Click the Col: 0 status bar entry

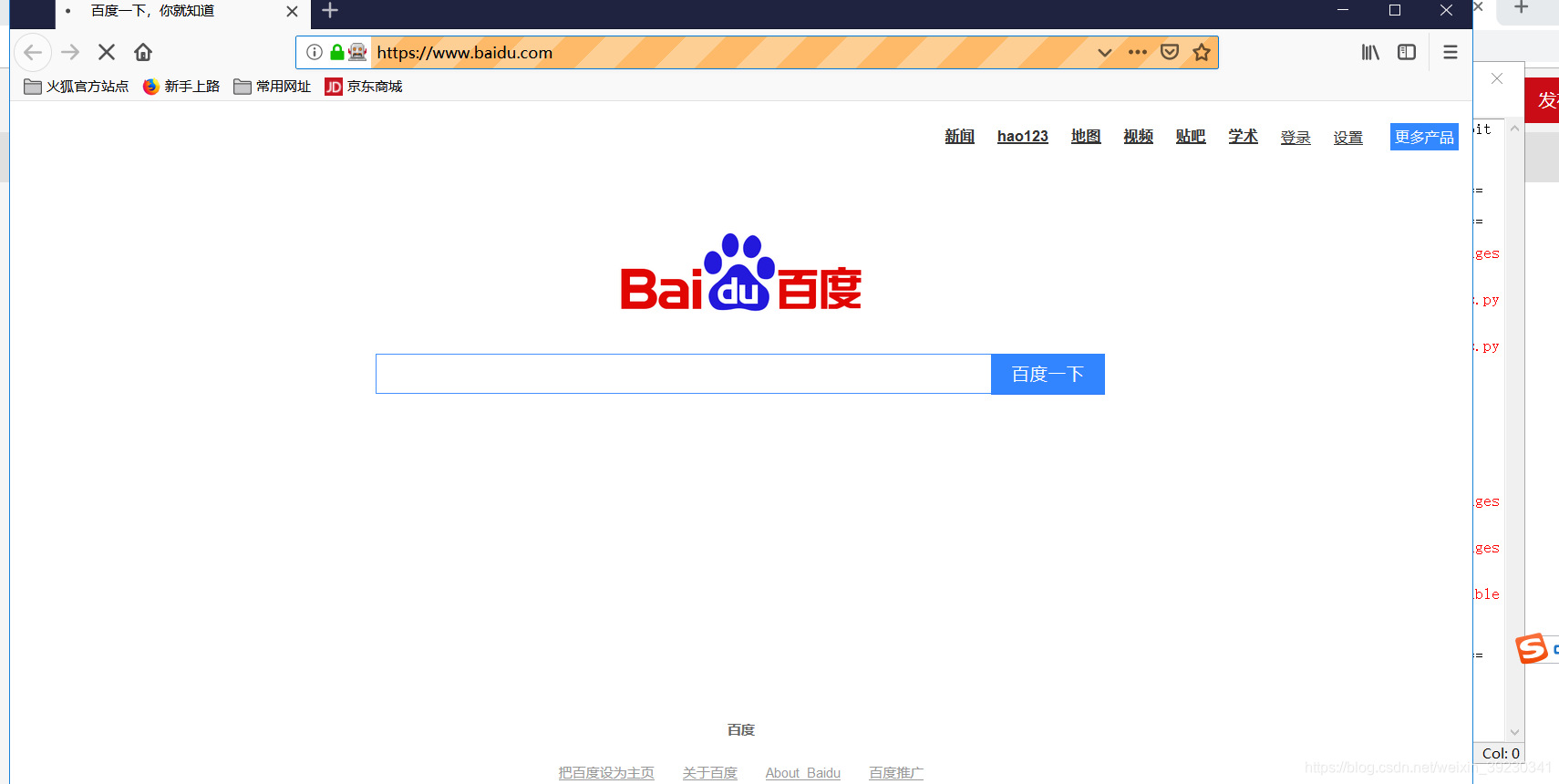click(1501, 754)
